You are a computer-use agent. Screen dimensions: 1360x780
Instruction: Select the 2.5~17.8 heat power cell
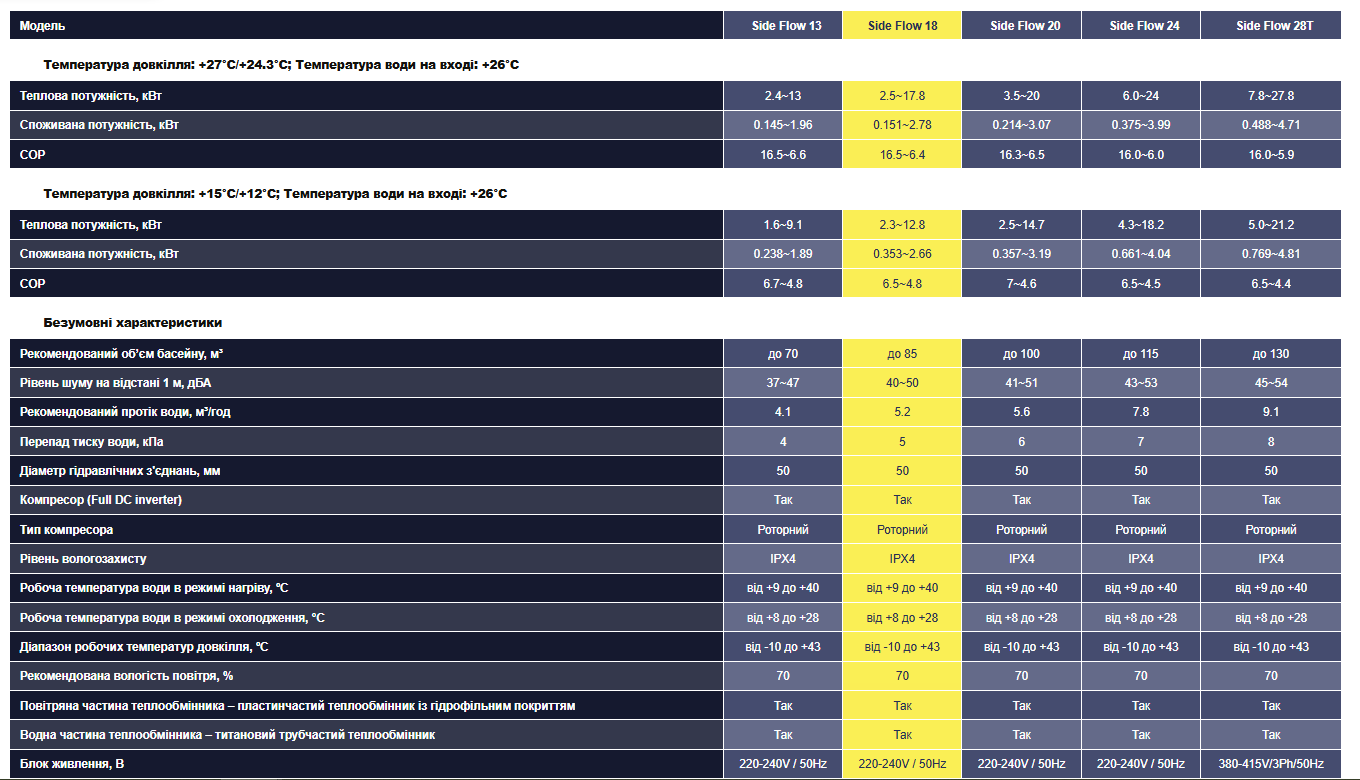(902, 96)
